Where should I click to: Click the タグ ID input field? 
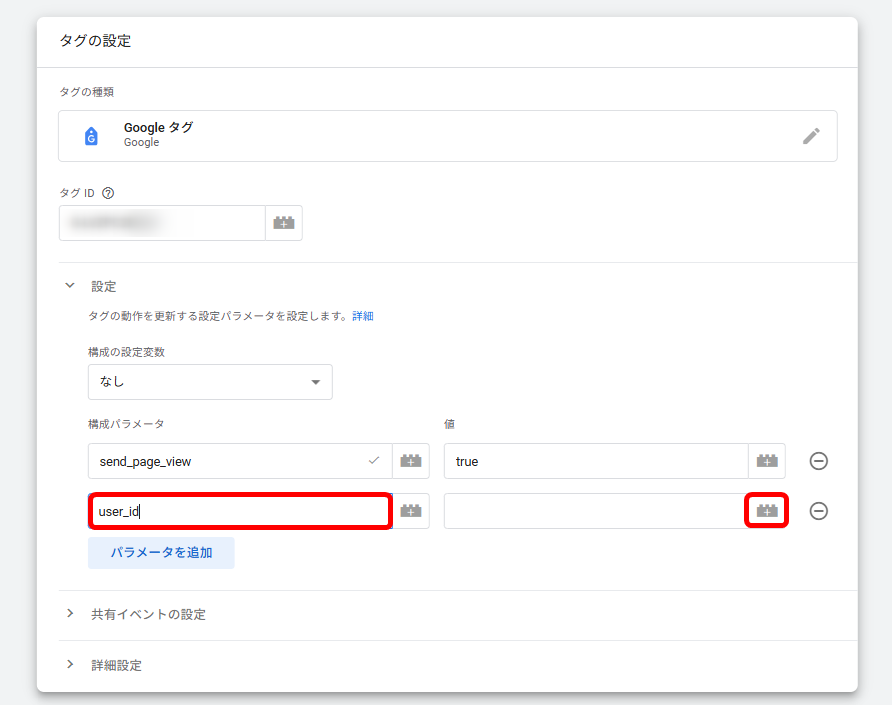point(162,223)
